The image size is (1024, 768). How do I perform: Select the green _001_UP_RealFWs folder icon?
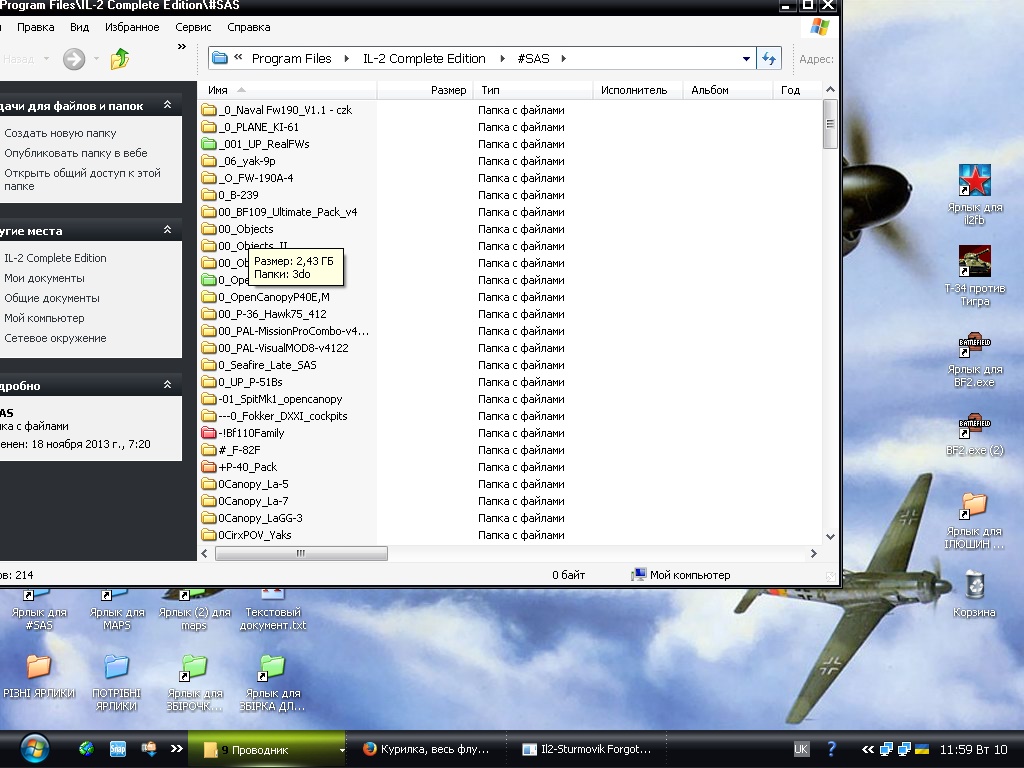[209, 144]
